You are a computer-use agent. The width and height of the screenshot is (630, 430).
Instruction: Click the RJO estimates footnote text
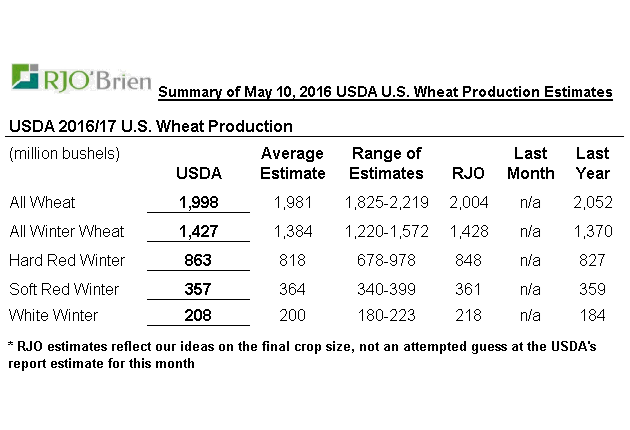point(308,355)
